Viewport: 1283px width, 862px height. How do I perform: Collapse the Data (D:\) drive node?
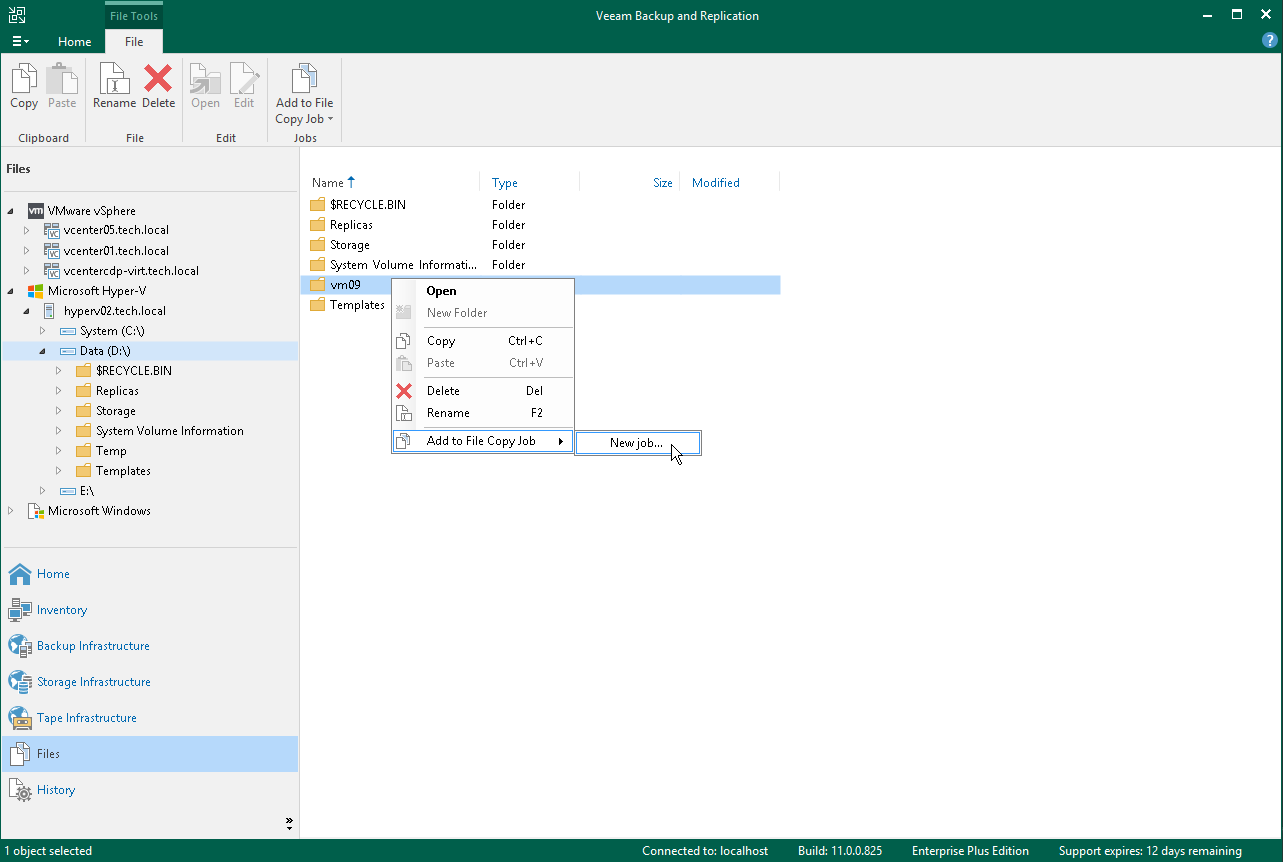(x=43, y=351)
